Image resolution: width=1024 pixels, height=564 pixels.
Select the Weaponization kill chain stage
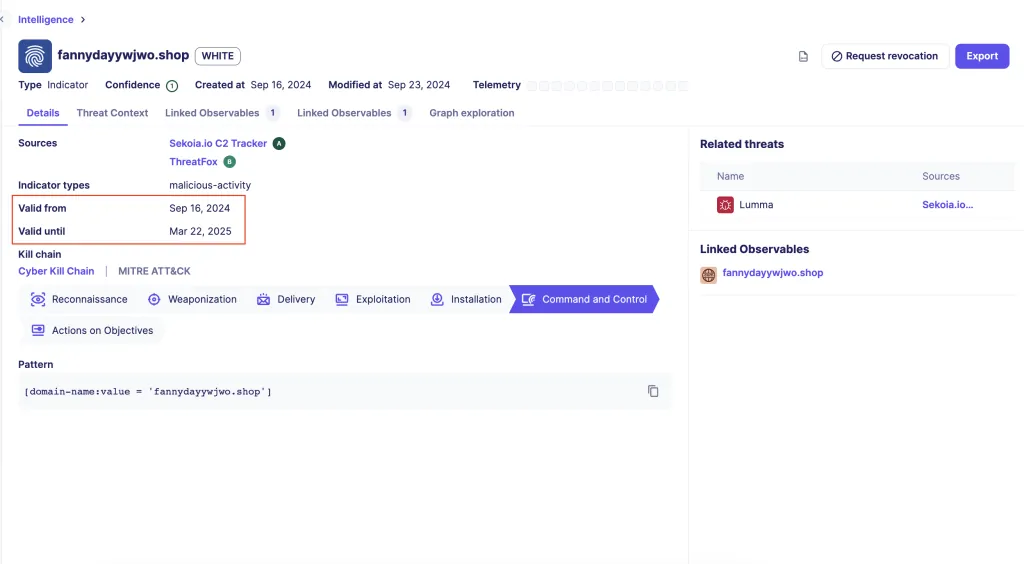pos(193,299)
